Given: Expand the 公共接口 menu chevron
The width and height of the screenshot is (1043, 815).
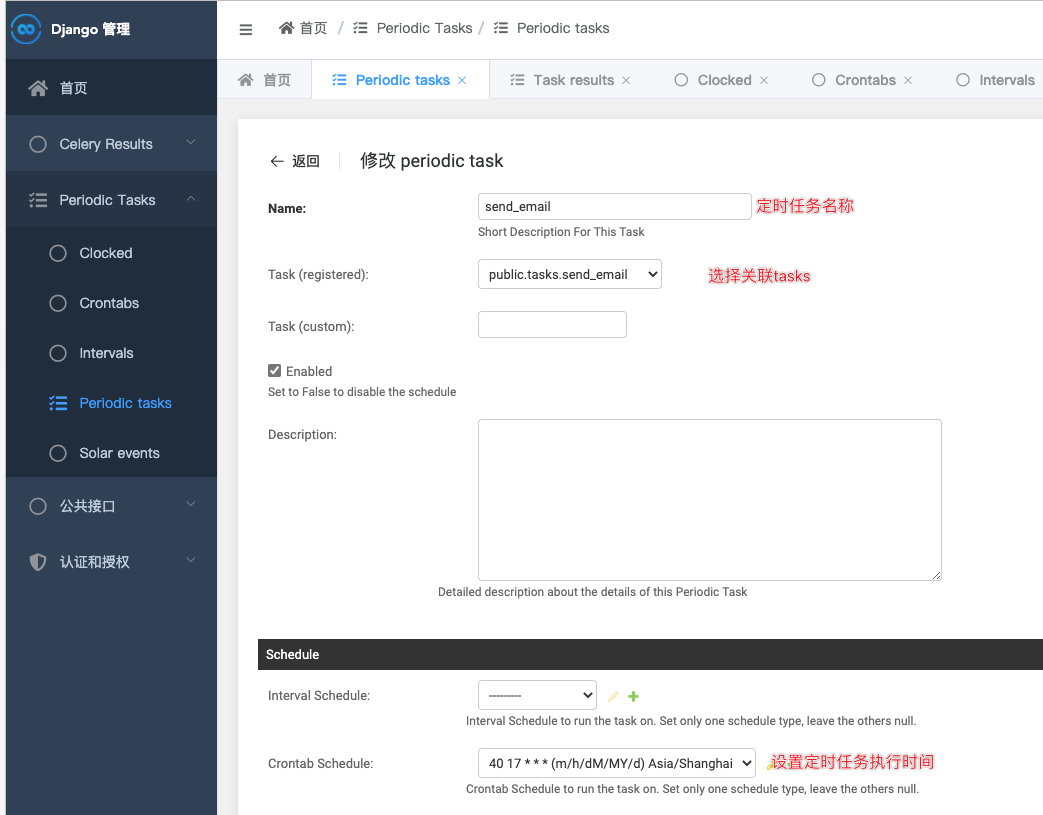Looking at the screenshot, I should 191,504.
